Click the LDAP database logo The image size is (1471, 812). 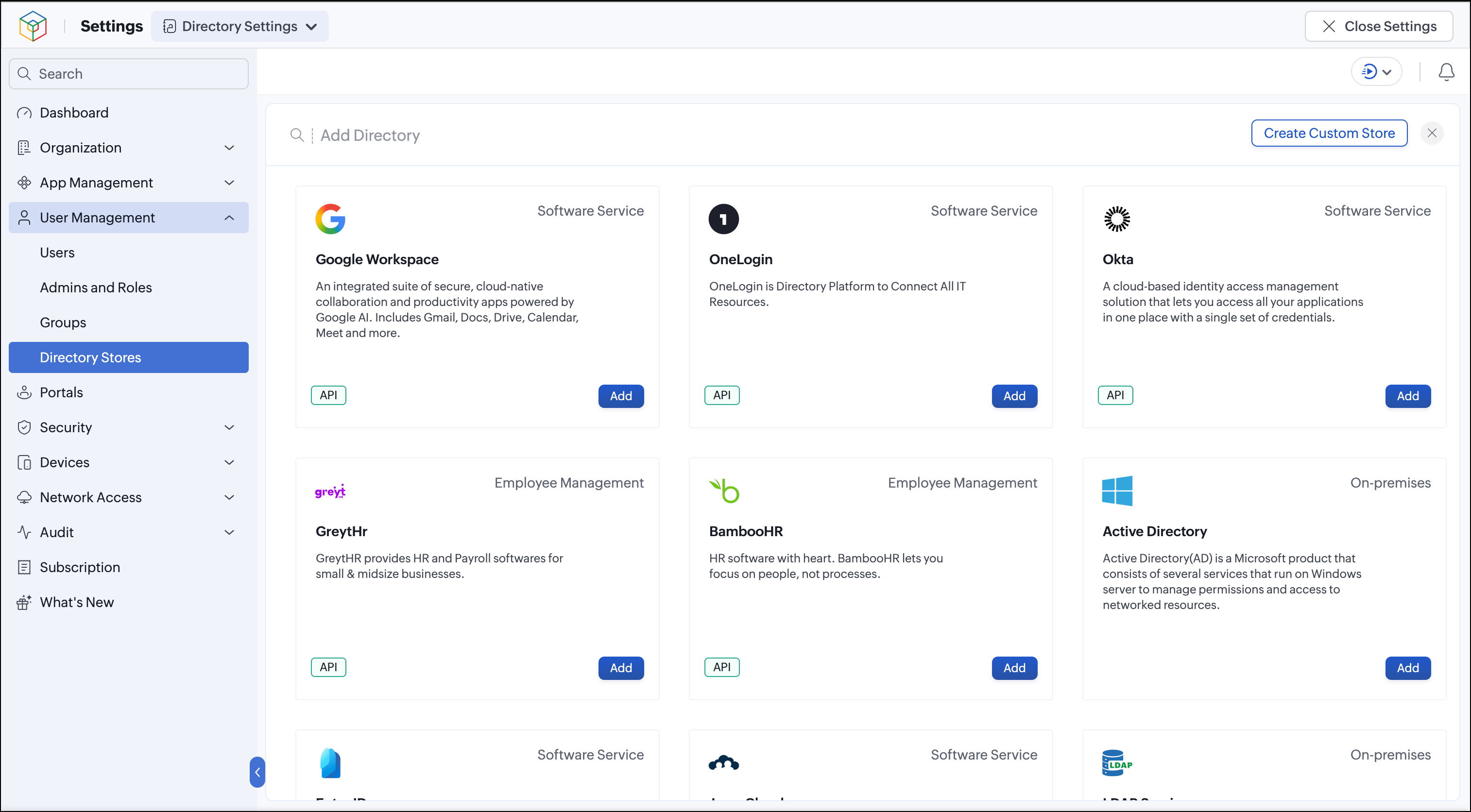pos(1116,763)
